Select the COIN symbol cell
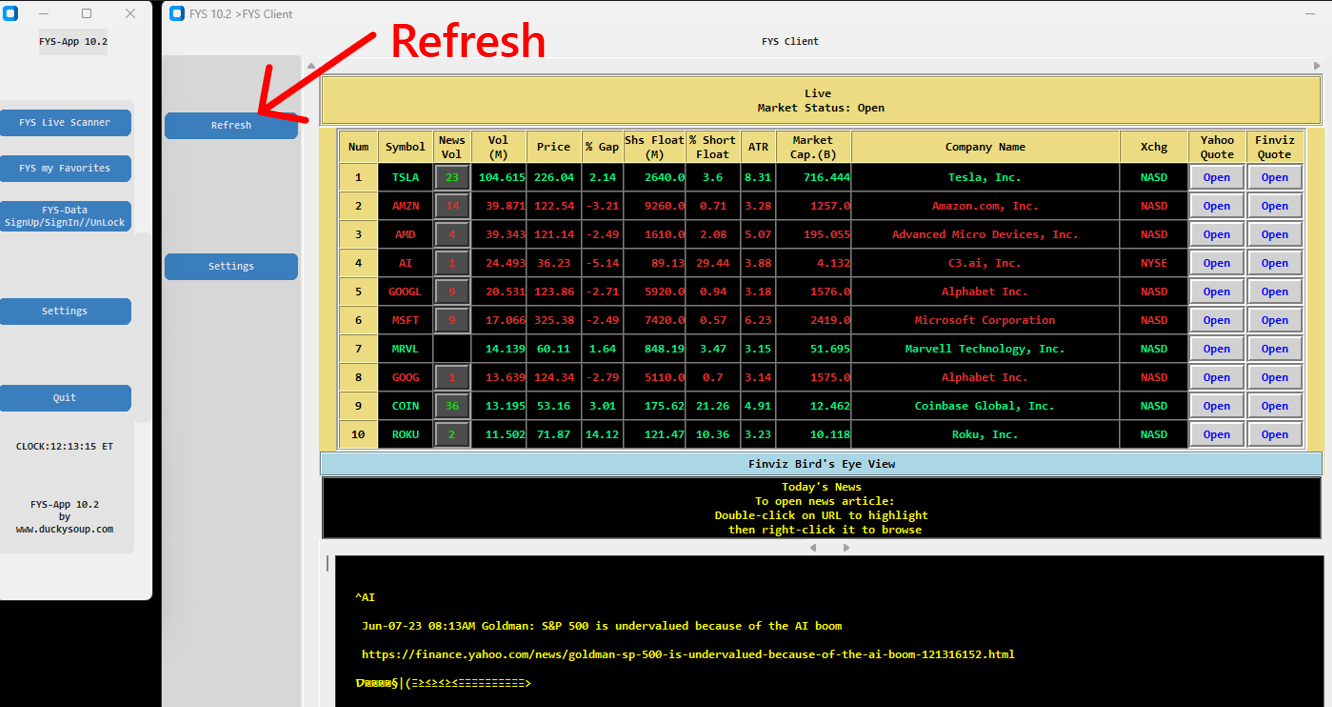Viewport: 1332px width, 707px height. click(405, 406)
